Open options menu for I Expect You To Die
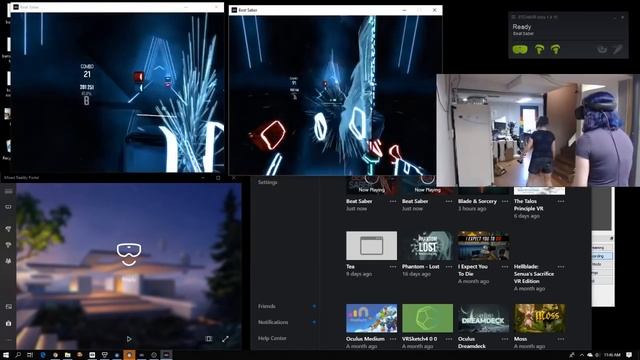Viewport: 640px width, 360px height. pyautogui.click(x=505, y=267)
